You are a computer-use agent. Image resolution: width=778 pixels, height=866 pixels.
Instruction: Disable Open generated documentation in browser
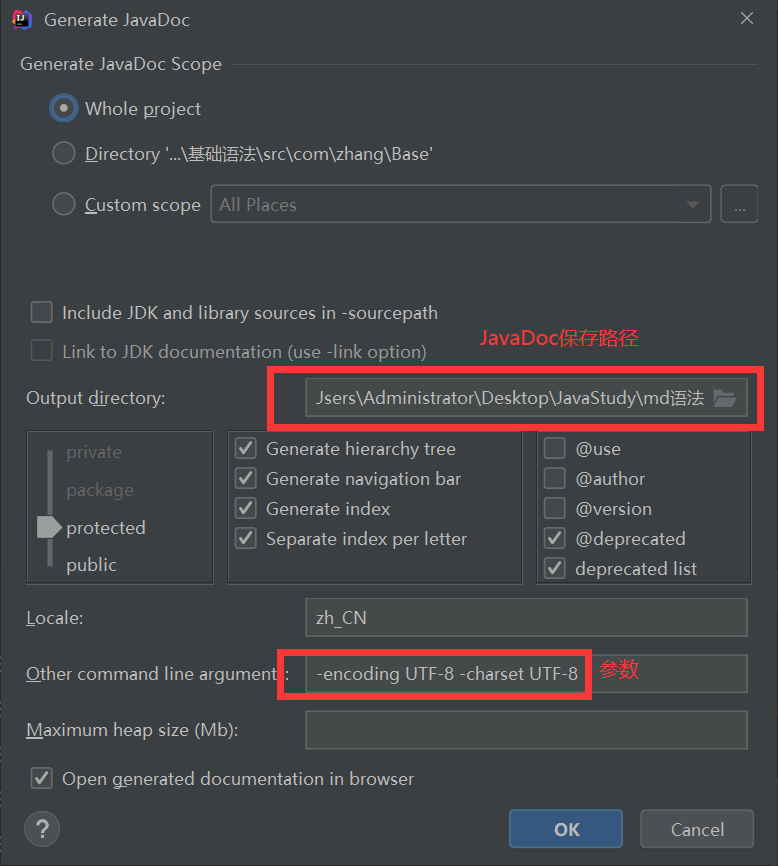pos(41,778)
